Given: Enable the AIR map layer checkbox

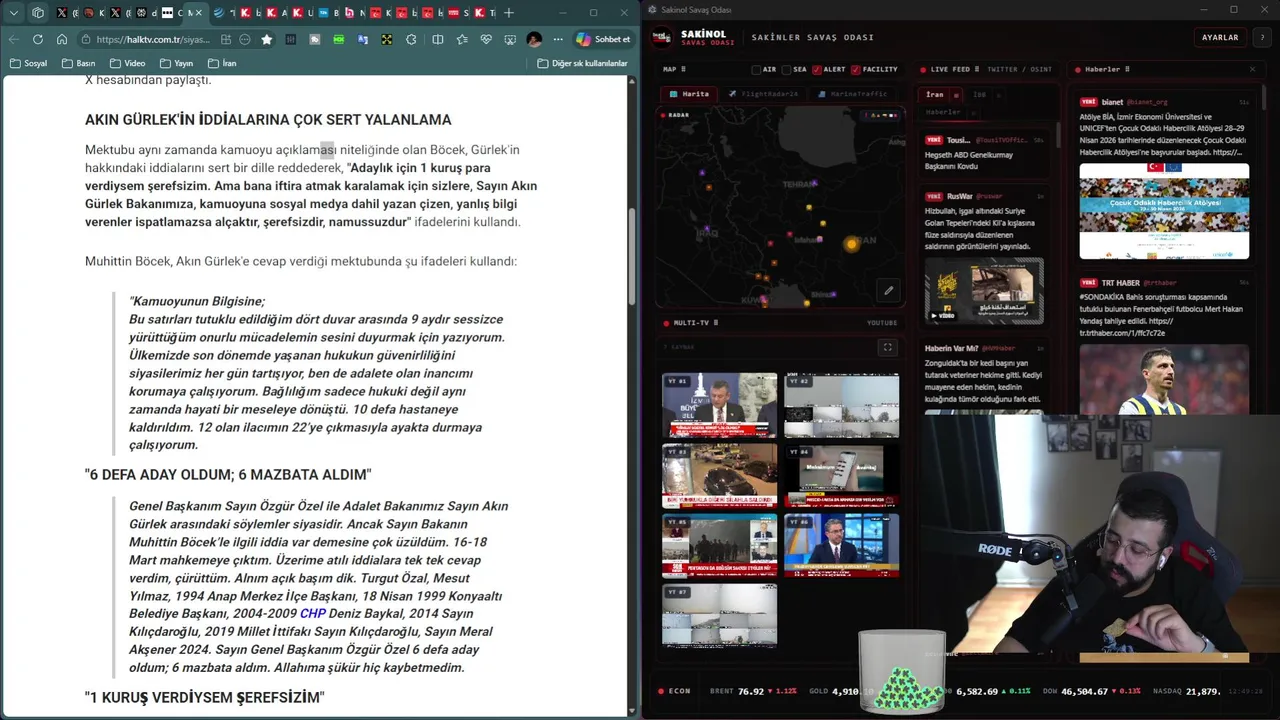Looking at the screenshot, I should click(756, 70).
